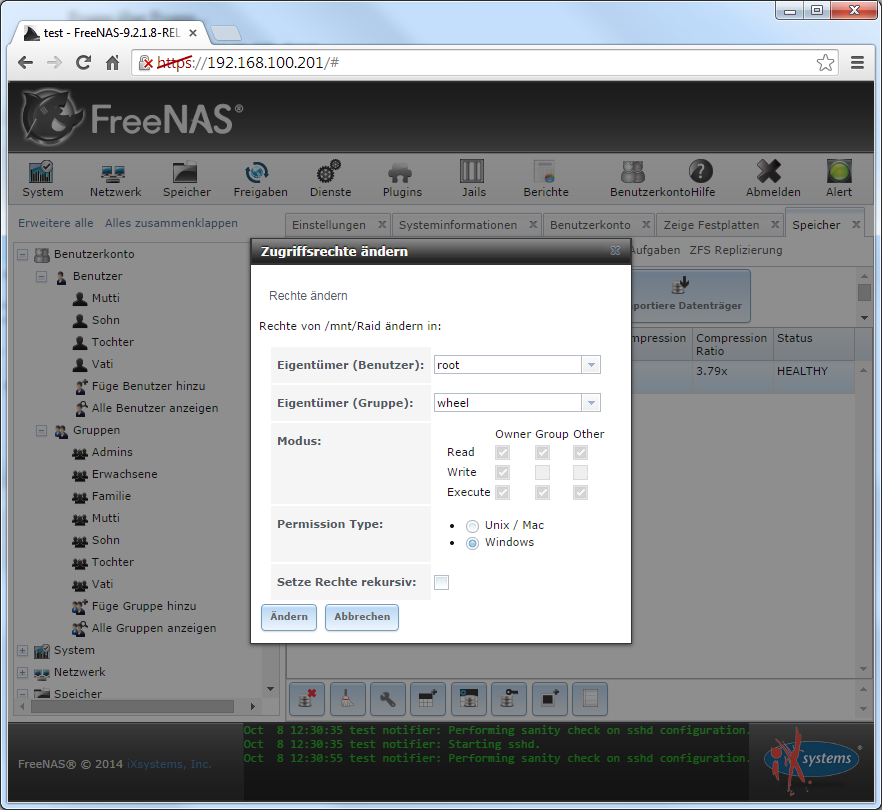The width and height of the screenshot is (882, 810).
Task: Open the iXsystems, Inc. link
Action: [x=169, y=764]
